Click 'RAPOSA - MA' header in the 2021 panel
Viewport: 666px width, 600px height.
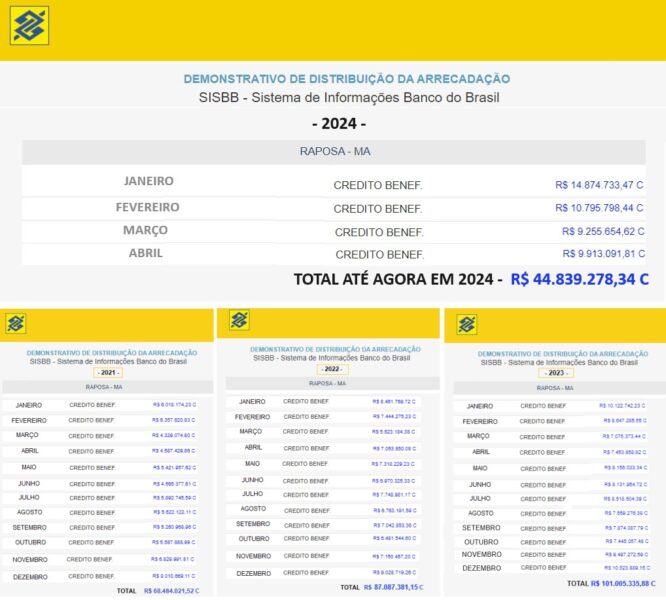(x=104, y=387)
